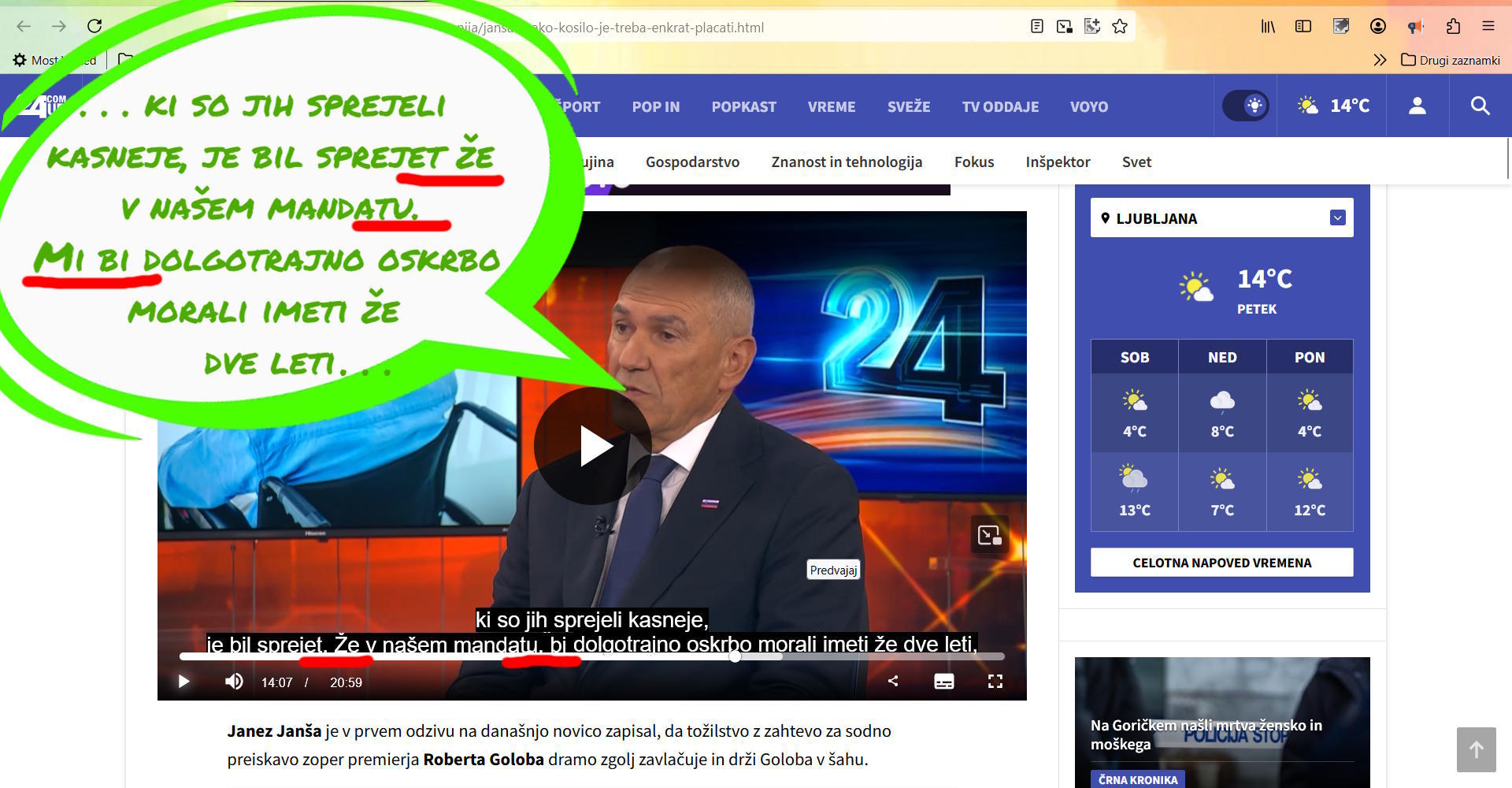This screenshot has height=788, width=1512.
Task: Toggle video subtitles button
Action: point(943,682)
